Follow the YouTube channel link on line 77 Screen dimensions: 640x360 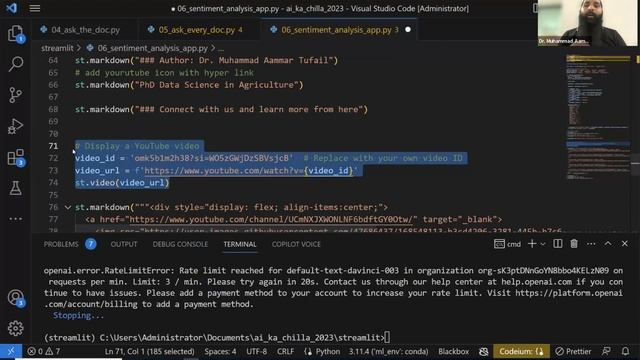pyautogui.click(x=271, y=220)
